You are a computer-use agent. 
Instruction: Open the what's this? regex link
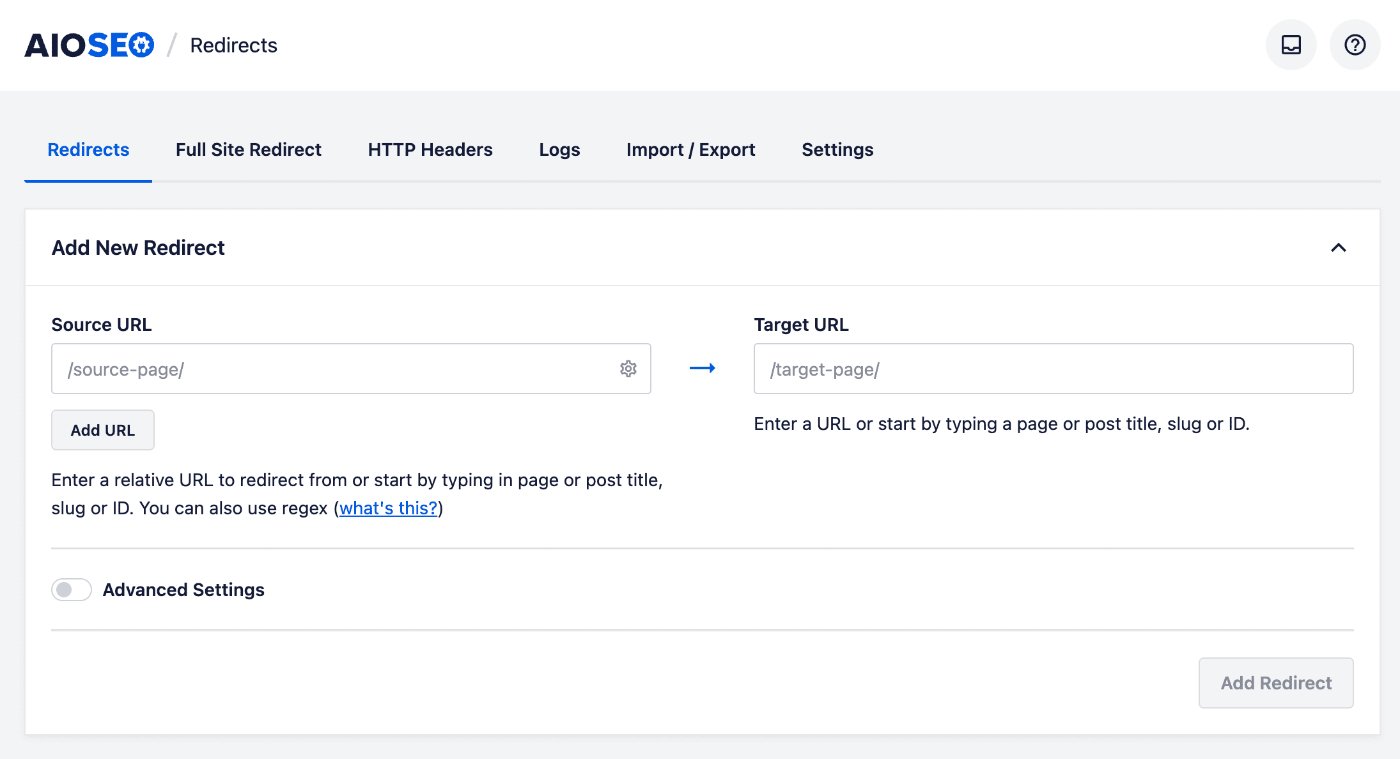388,507
